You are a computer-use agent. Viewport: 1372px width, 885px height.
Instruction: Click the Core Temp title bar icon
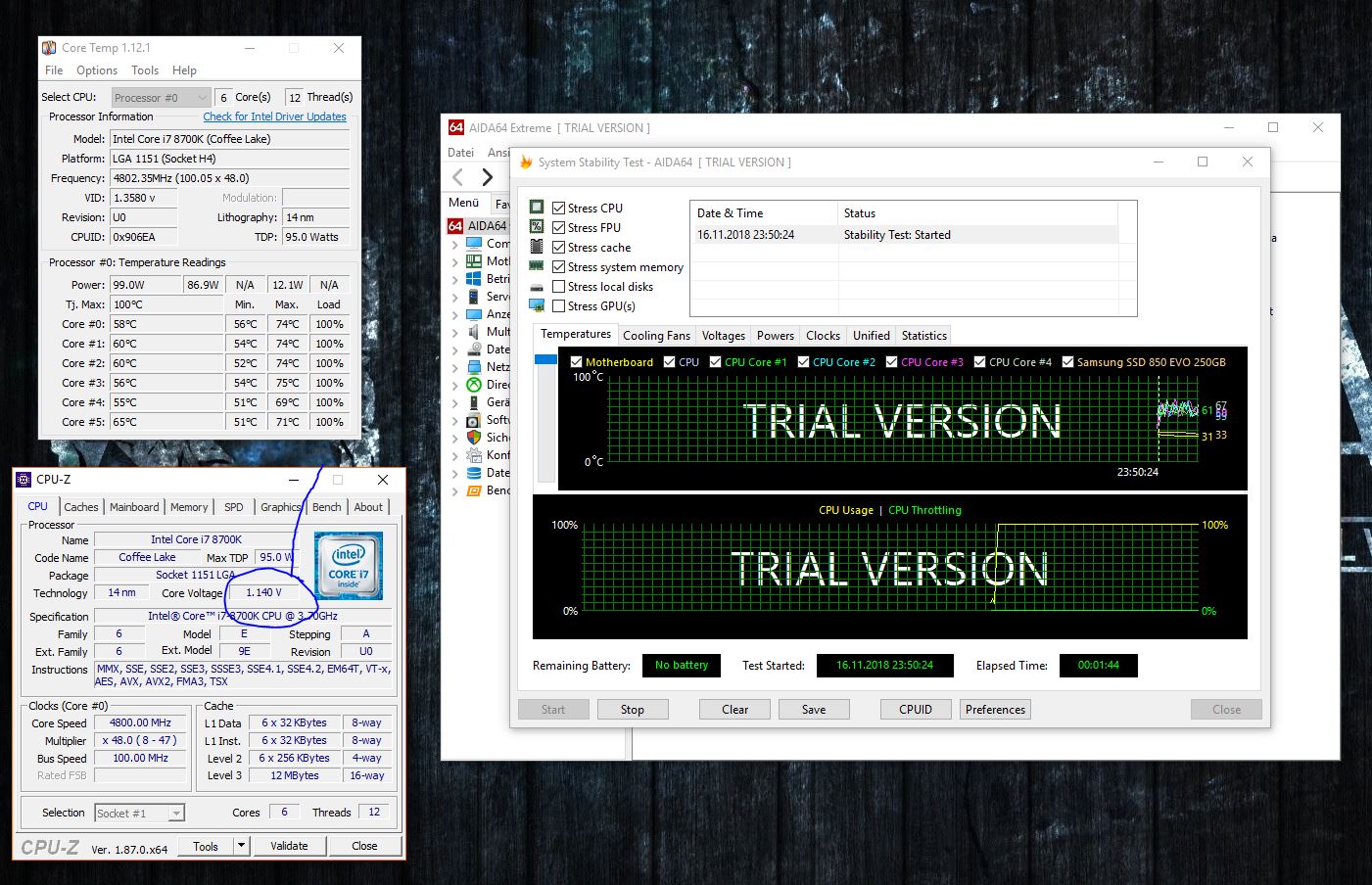click(x=49, y=47)
